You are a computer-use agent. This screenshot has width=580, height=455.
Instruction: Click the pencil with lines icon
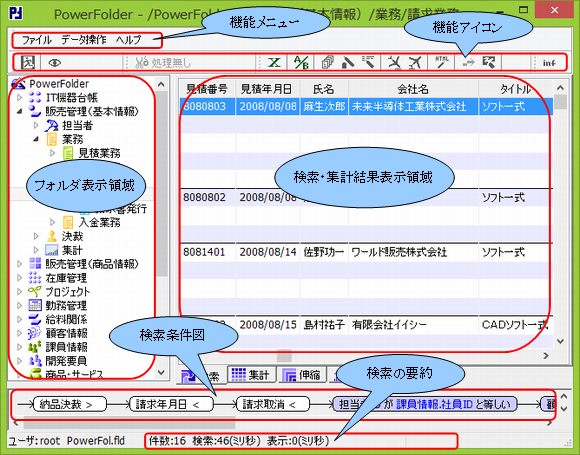pos(368,62)
